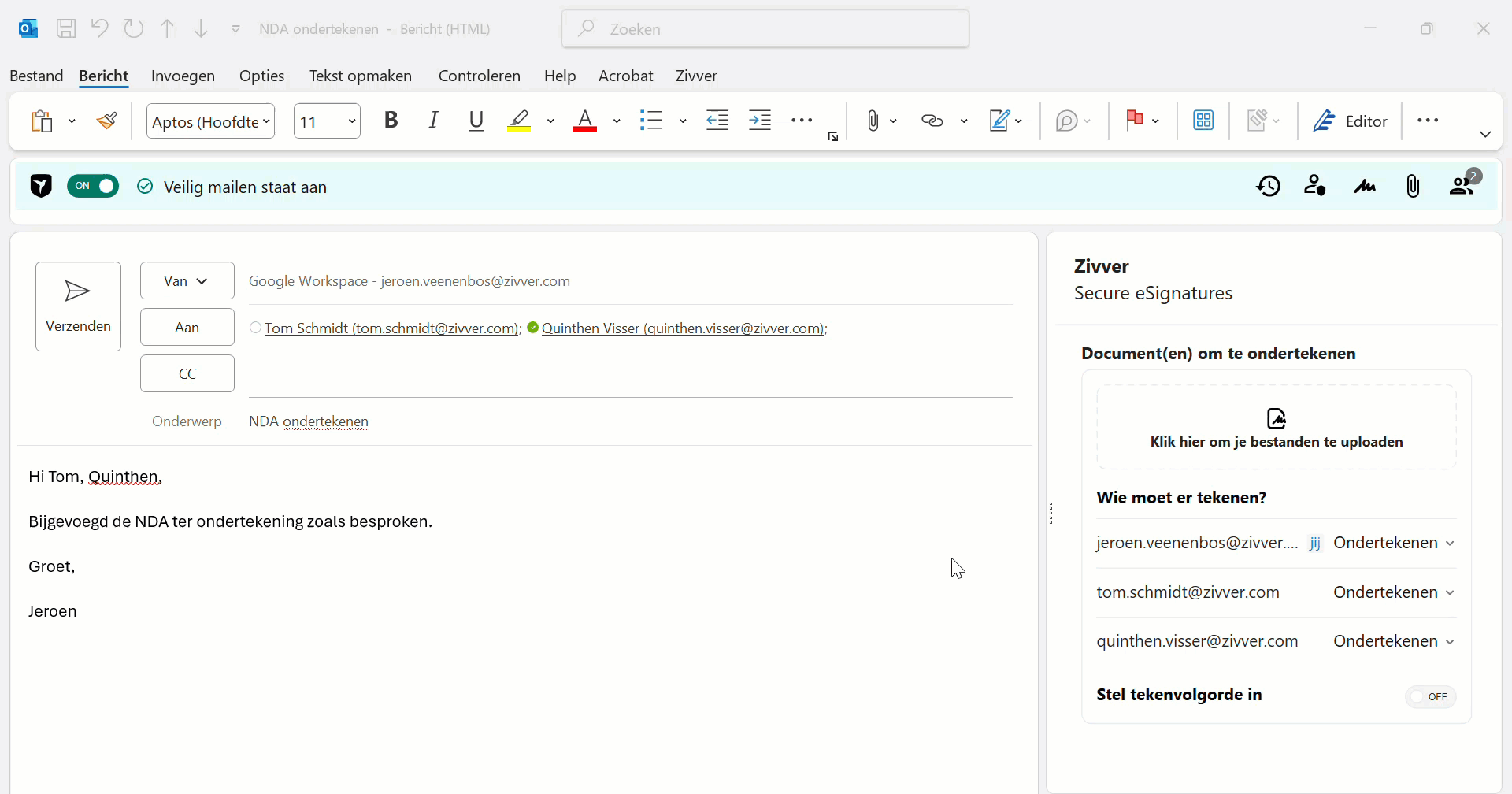The width and height of the screenshot is (1512, 794).
Task: Click the Bold formatting button
Action: click(x=391, y=121)
